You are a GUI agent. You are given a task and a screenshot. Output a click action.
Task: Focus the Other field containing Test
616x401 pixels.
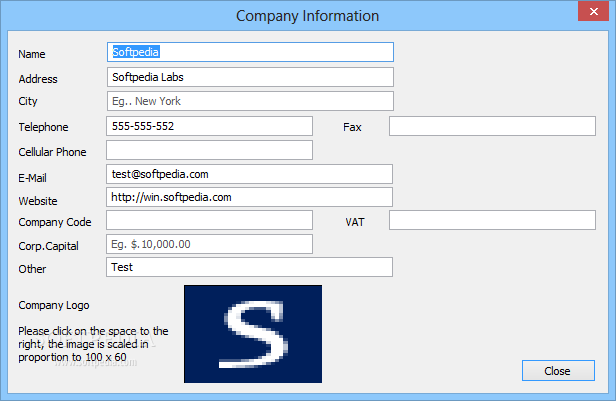[x=249, y=267]
